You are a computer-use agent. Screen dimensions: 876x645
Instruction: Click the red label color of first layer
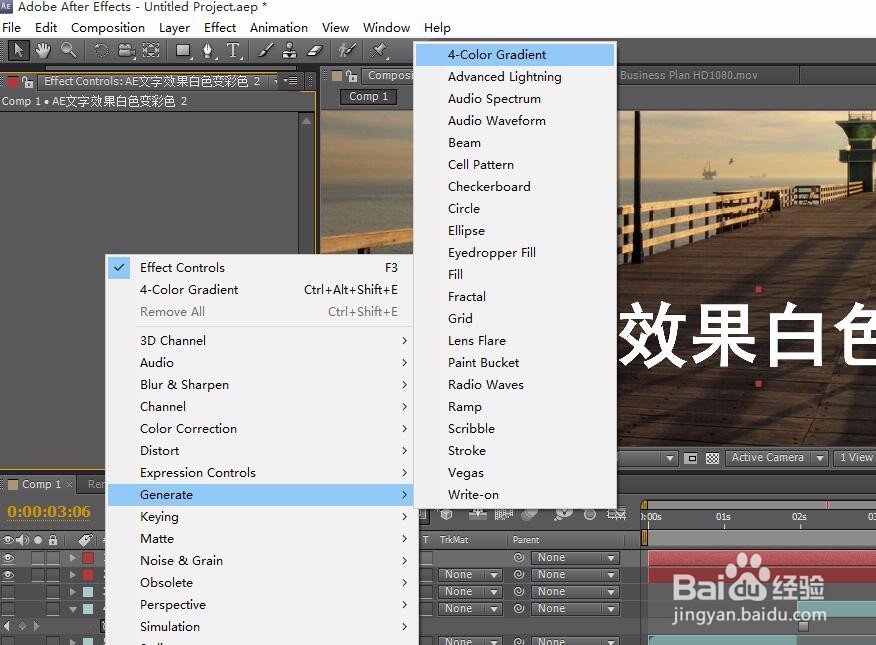[x=88, y=558]
